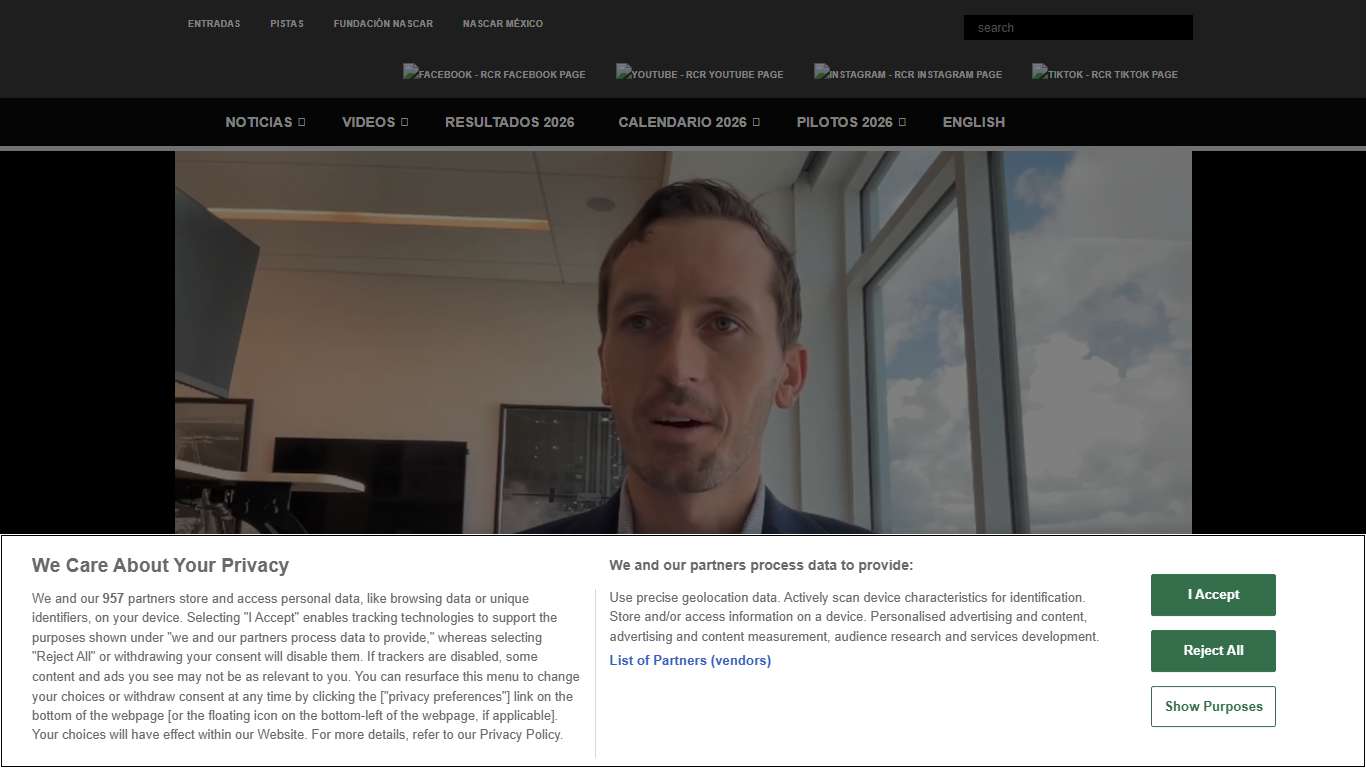Expand the Videos dropdown menu
1366x768 pixels.
[x=375, y=122]
